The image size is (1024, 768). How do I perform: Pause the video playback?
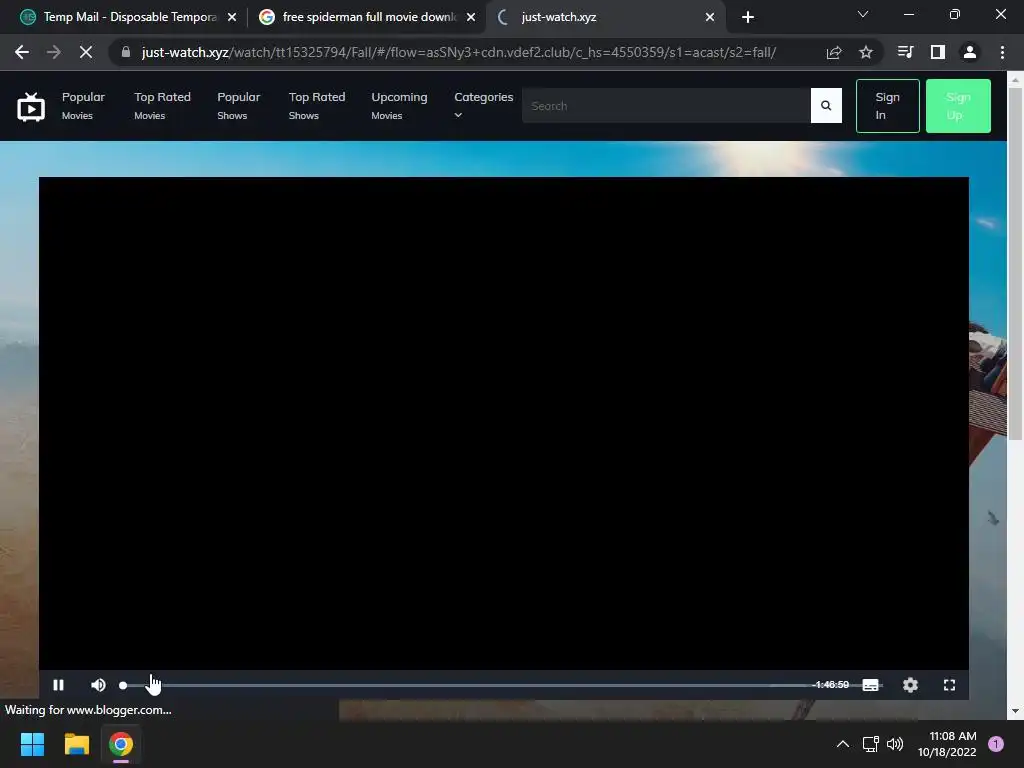coord(58,685)
